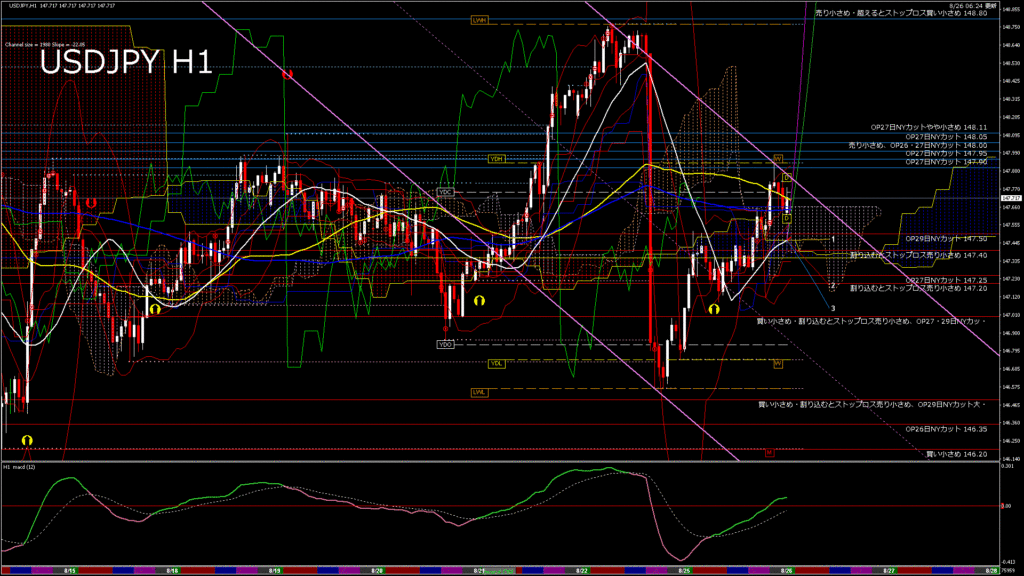This screenshot has height=576, width=1024.
Task: Click the W marker beside YDL line
Action: click(x=777, y=364)
